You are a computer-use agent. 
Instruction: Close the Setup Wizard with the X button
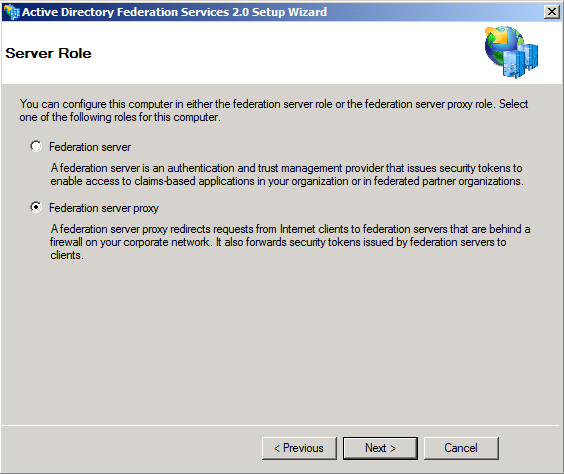pyautogui.click(x=552, y=12)
